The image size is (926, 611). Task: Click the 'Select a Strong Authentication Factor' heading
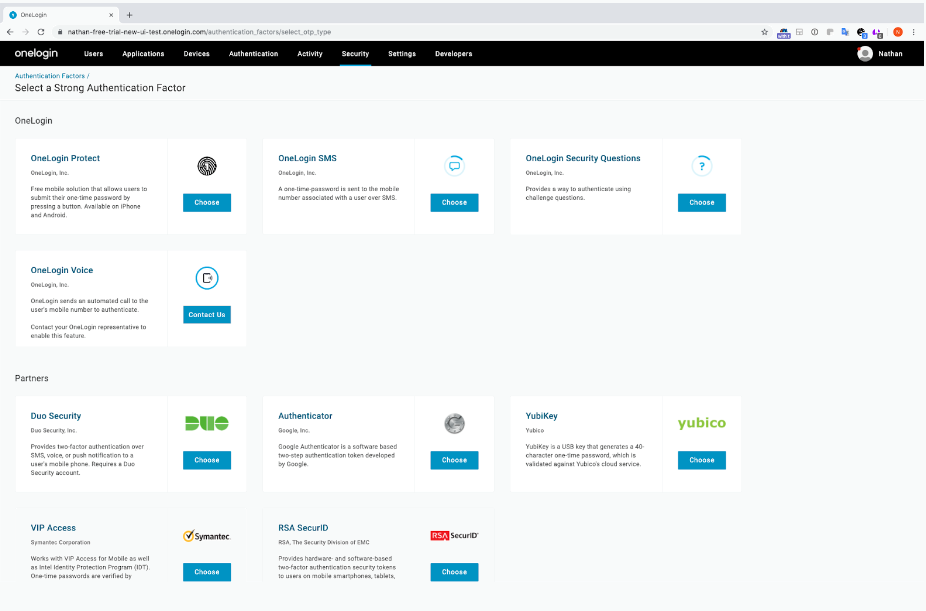pos(100,88)
